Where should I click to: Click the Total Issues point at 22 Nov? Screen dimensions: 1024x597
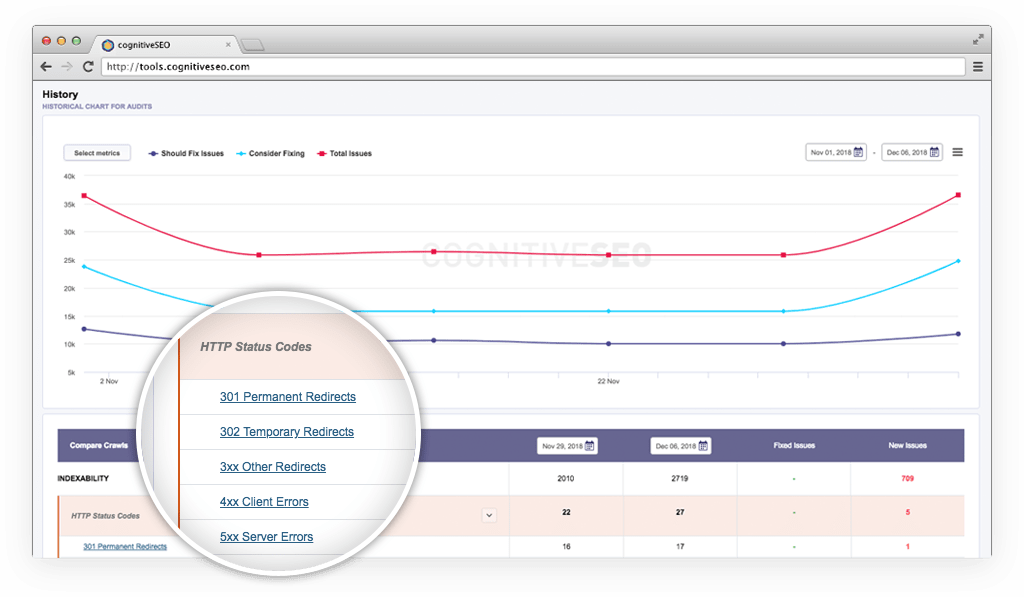[x=609, y=255]
